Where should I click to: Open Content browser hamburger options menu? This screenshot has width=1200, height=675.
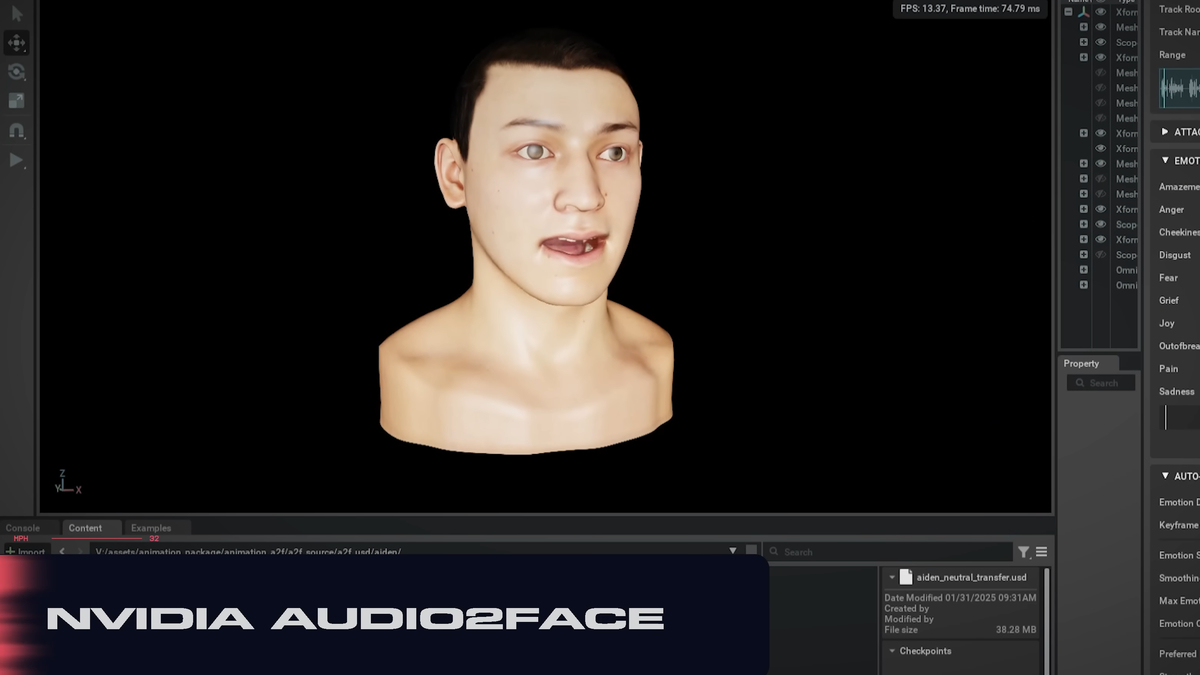[x=1041, y=552]
